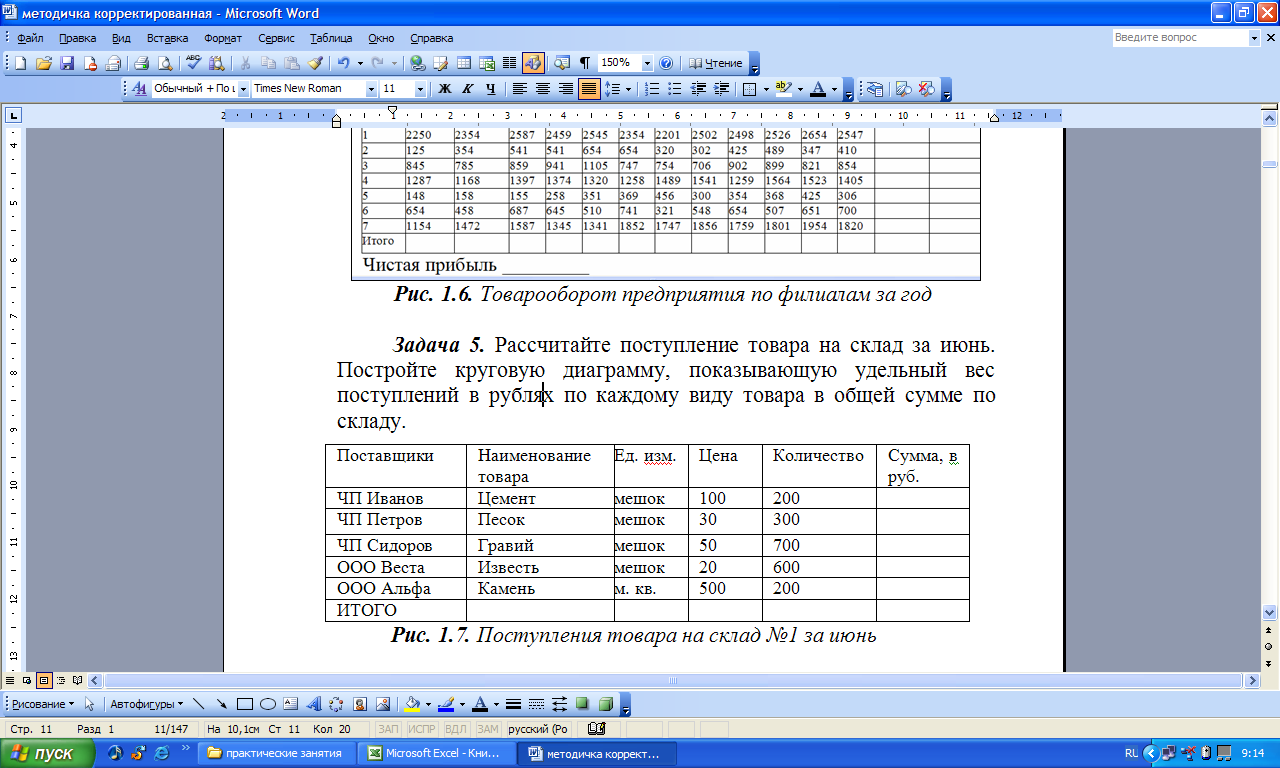Viewport: 1280px width, 768px height.
Task: Open the Файл menu
Action: (30, 38)
